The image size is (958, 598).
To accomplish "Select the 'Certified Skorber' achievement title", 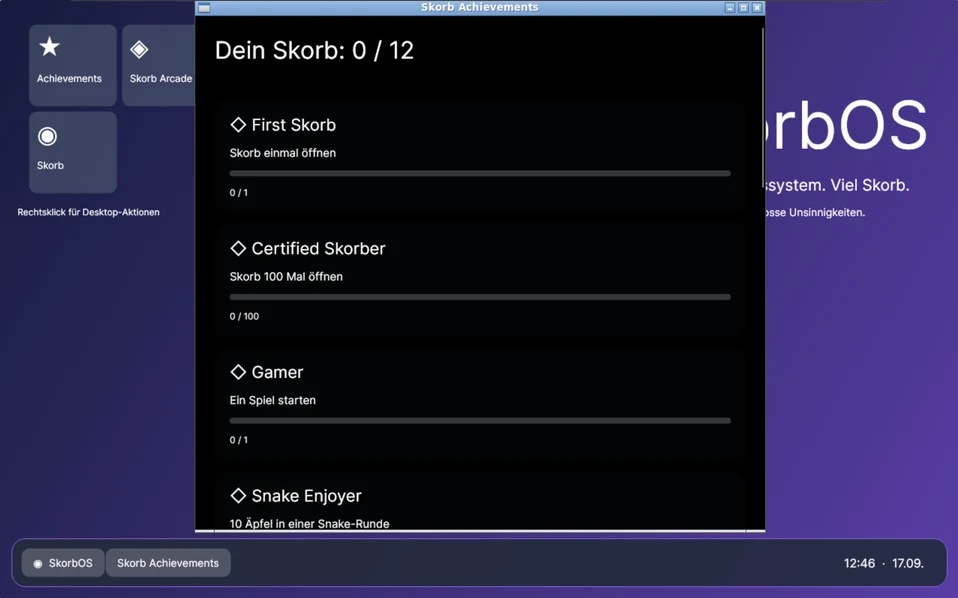I will click(x=318, y=248).
